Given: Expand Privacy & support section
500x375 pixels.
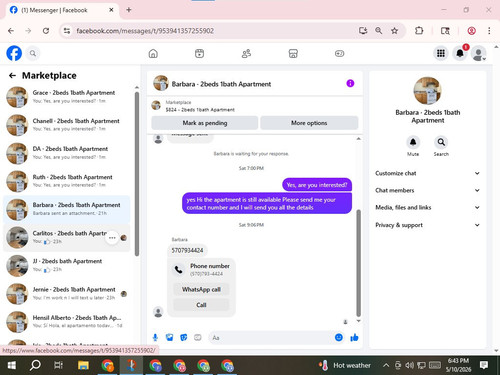Looking at the screenshot, I should [x=428, y=225].
